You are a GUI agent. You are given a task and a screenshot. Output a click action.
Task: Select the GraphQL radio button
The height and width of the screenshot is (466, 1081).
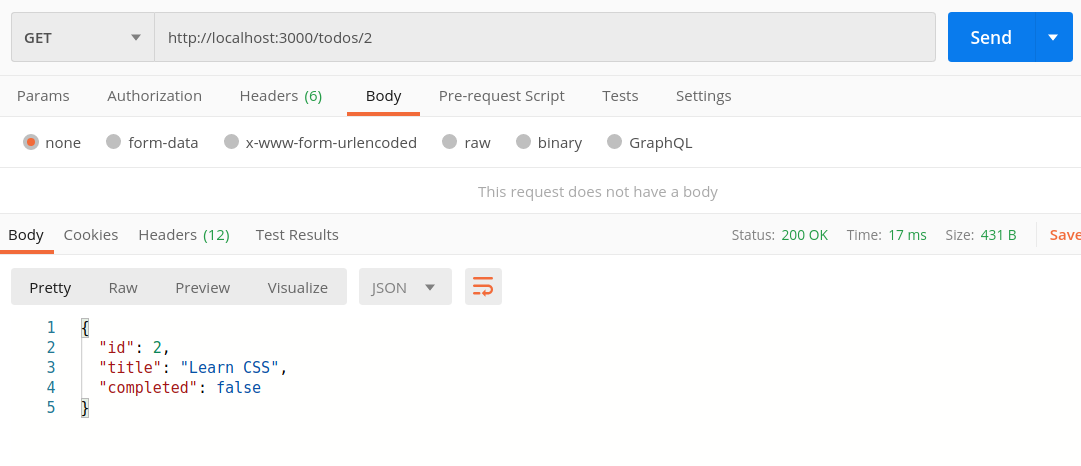[x=614, y=142]
